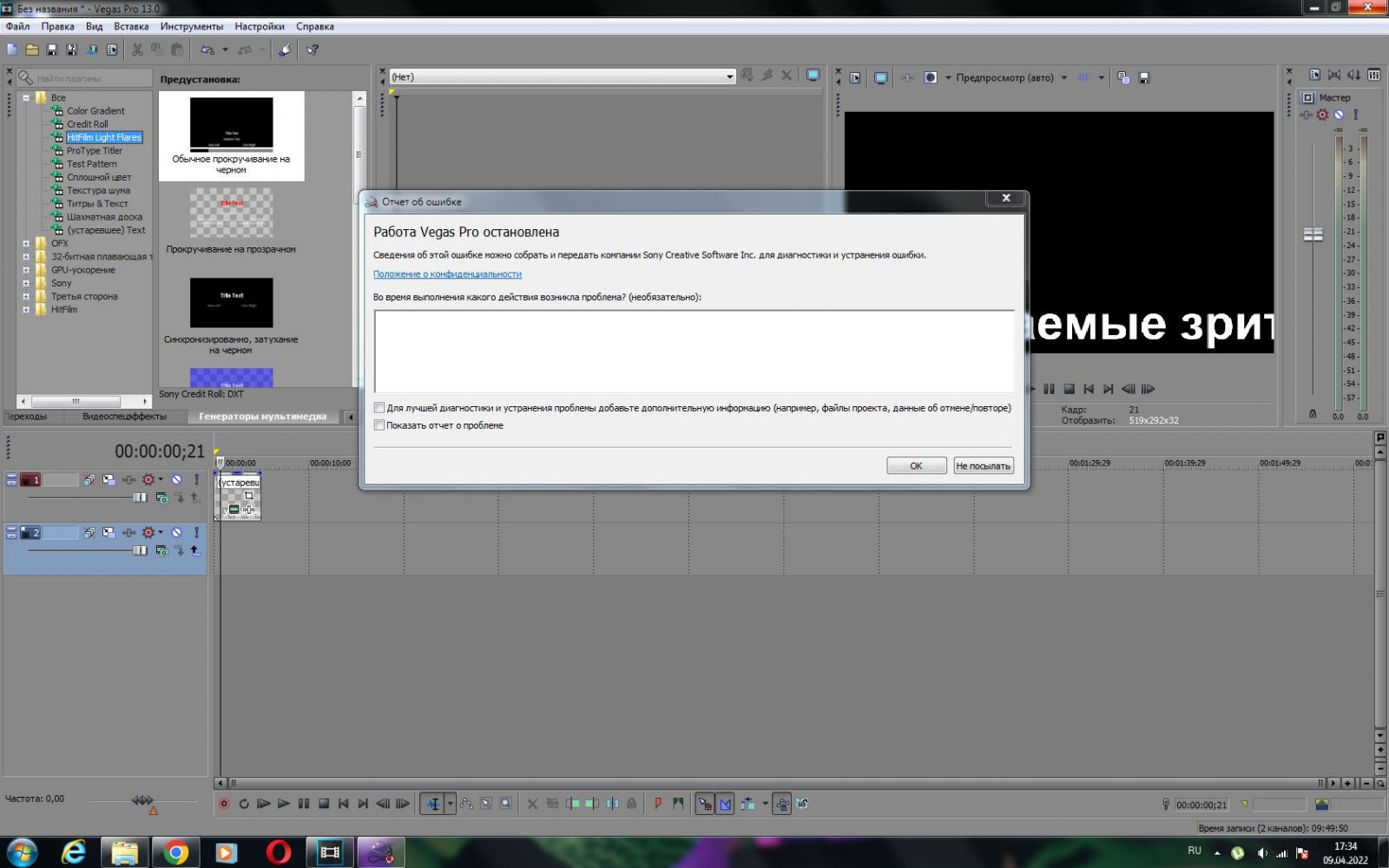Check 'Показать отчет о проблеме' checkbox
This screenshot has width=1389, height=868.
point(379,425)
